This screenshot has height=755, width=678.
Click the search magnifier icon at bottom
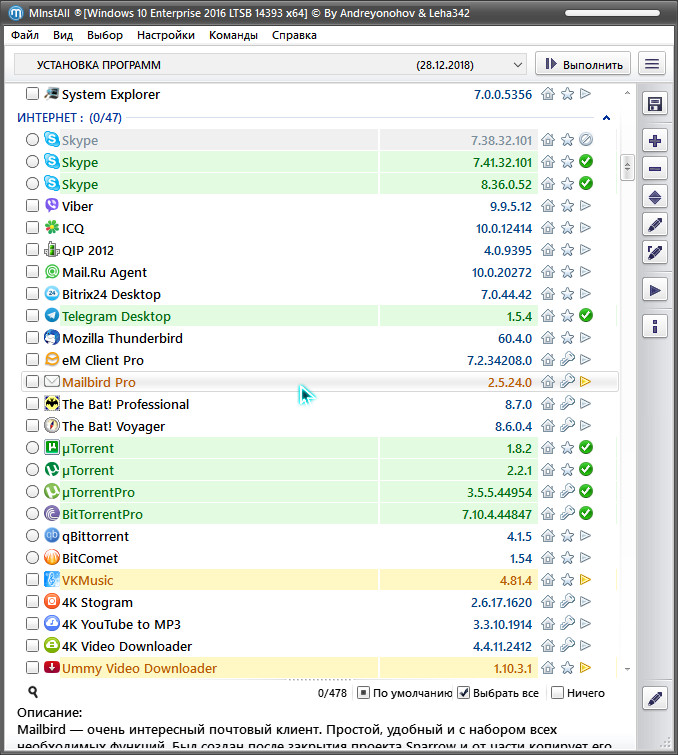pos(33,692)
